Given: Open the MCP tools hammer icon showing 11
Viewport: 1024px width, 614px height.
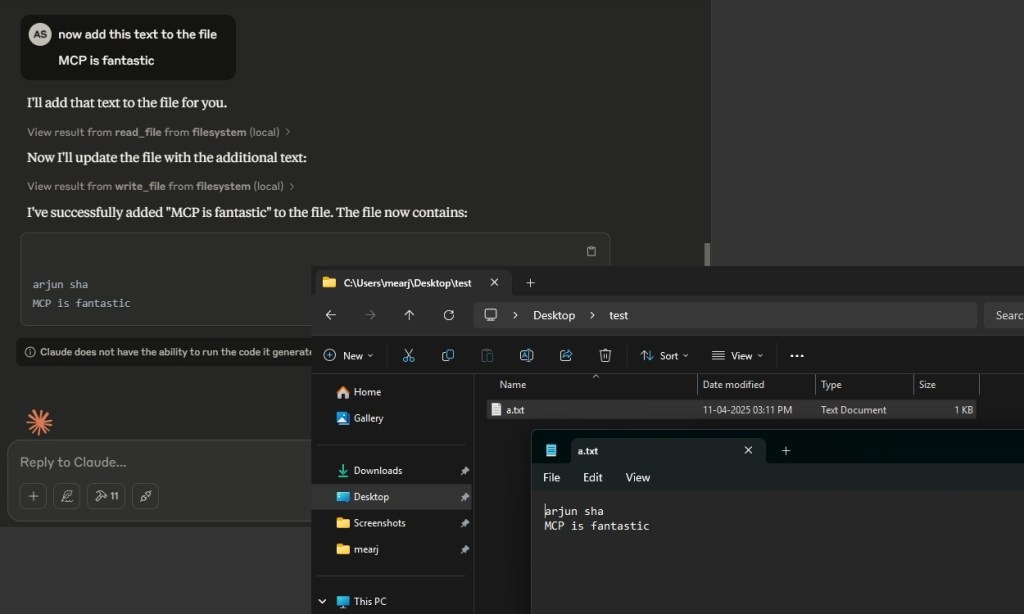Looking at the screenshot, I should point(105,495).
